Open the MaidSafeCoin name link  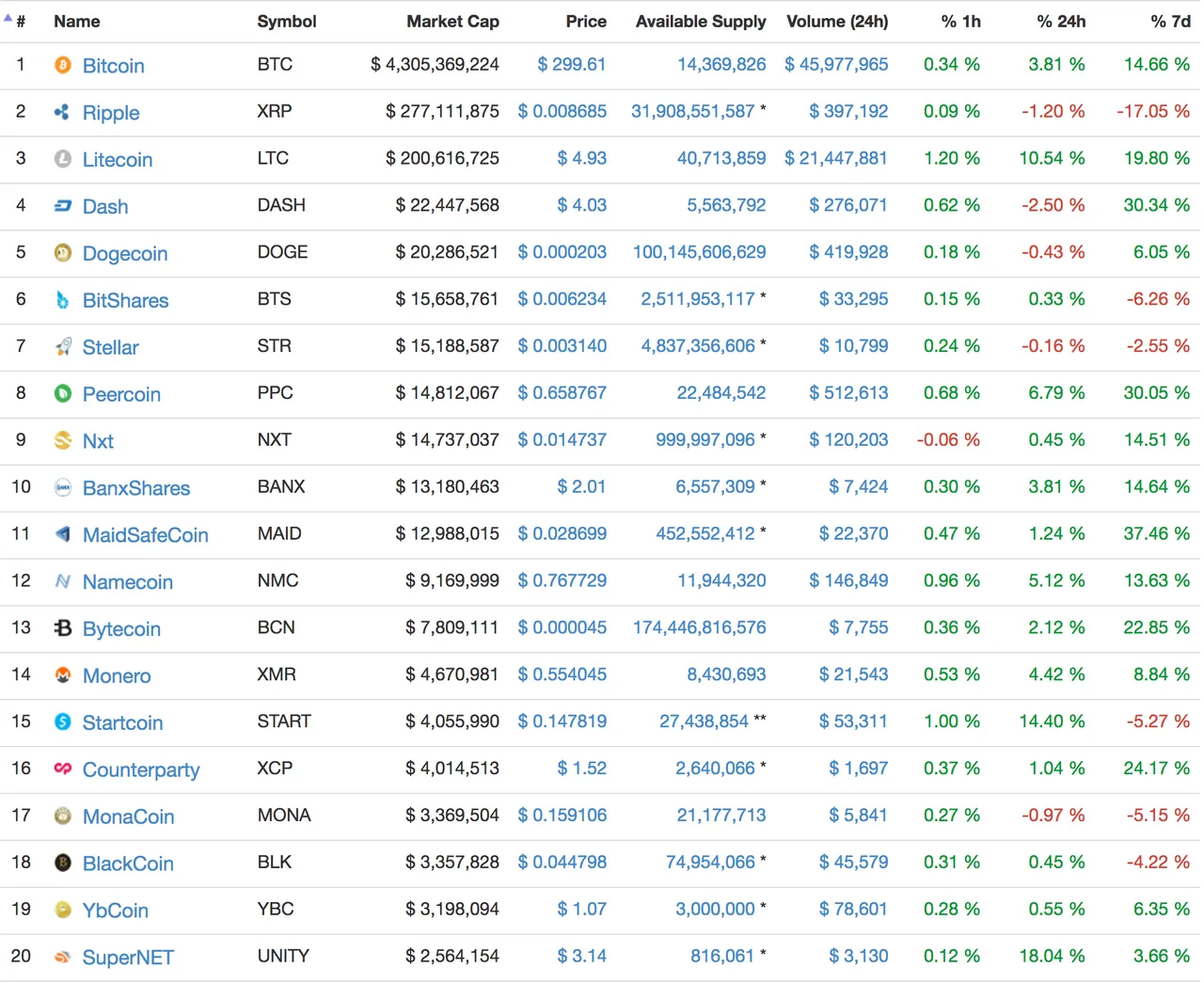146,535
